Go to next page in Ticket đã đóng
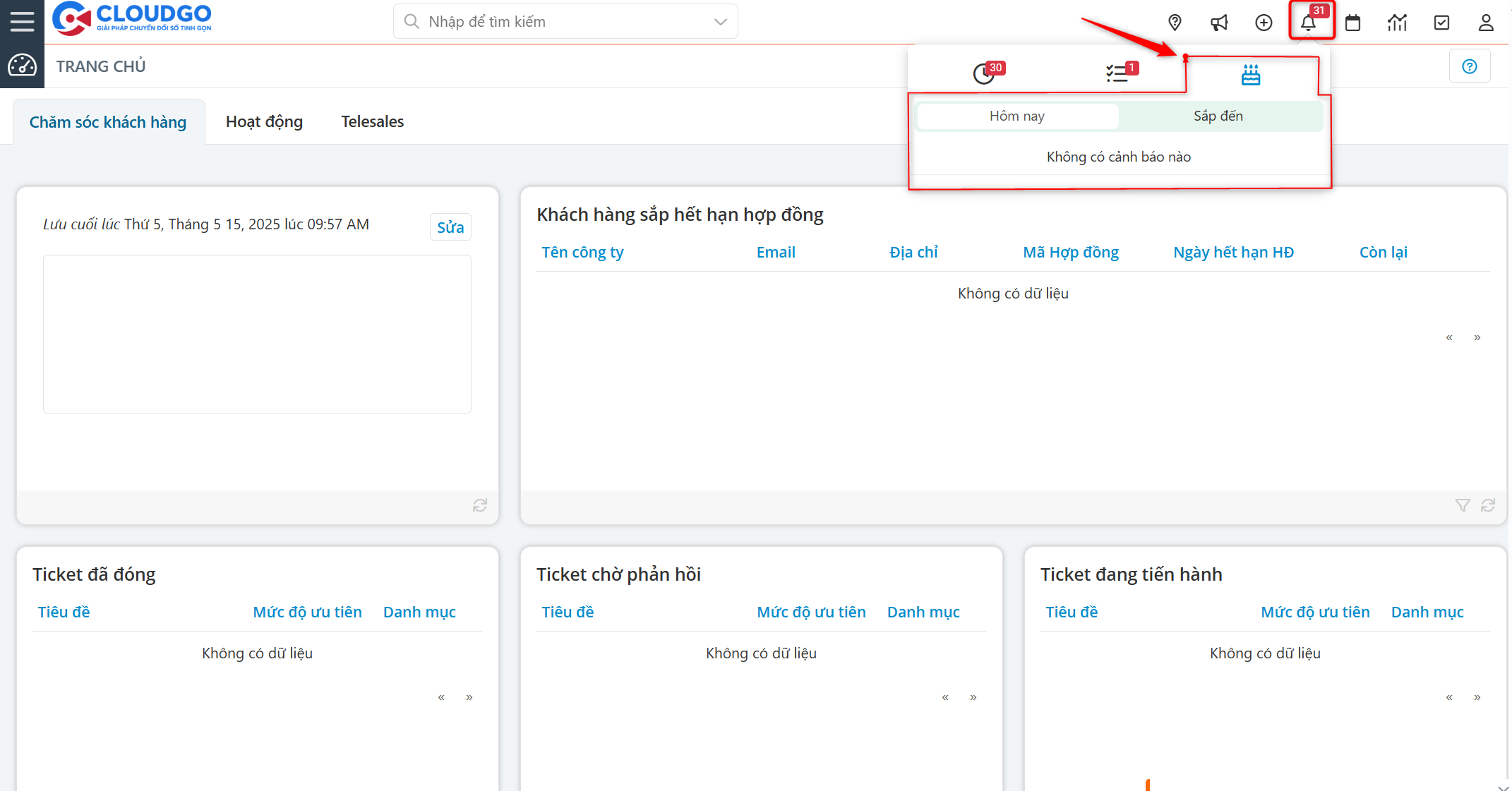1512x791 pixels. pyautogui.click(x=469, y=697)
